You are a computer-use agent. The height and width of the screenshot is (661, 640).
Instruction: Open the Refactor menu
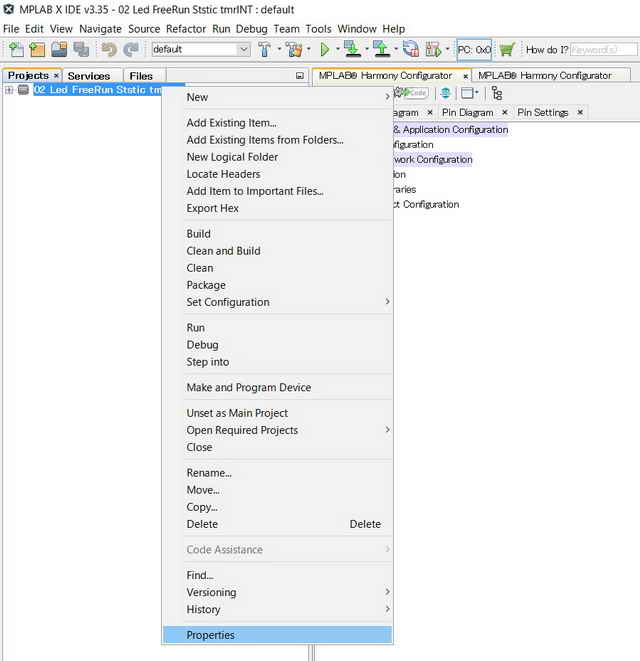(x=186, y=29)
